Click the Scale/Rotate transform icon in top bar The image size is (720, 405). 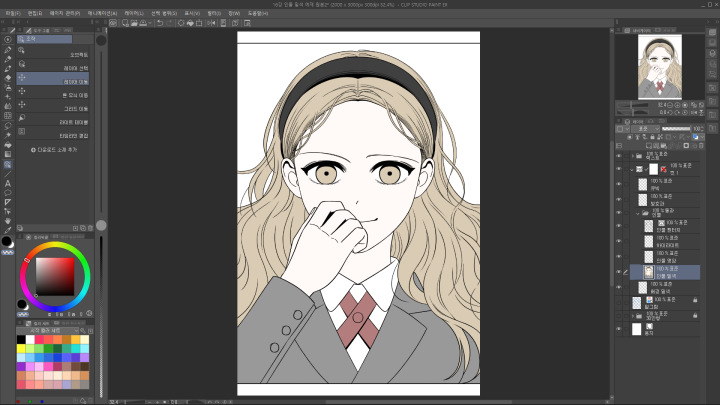pos(199,23)
